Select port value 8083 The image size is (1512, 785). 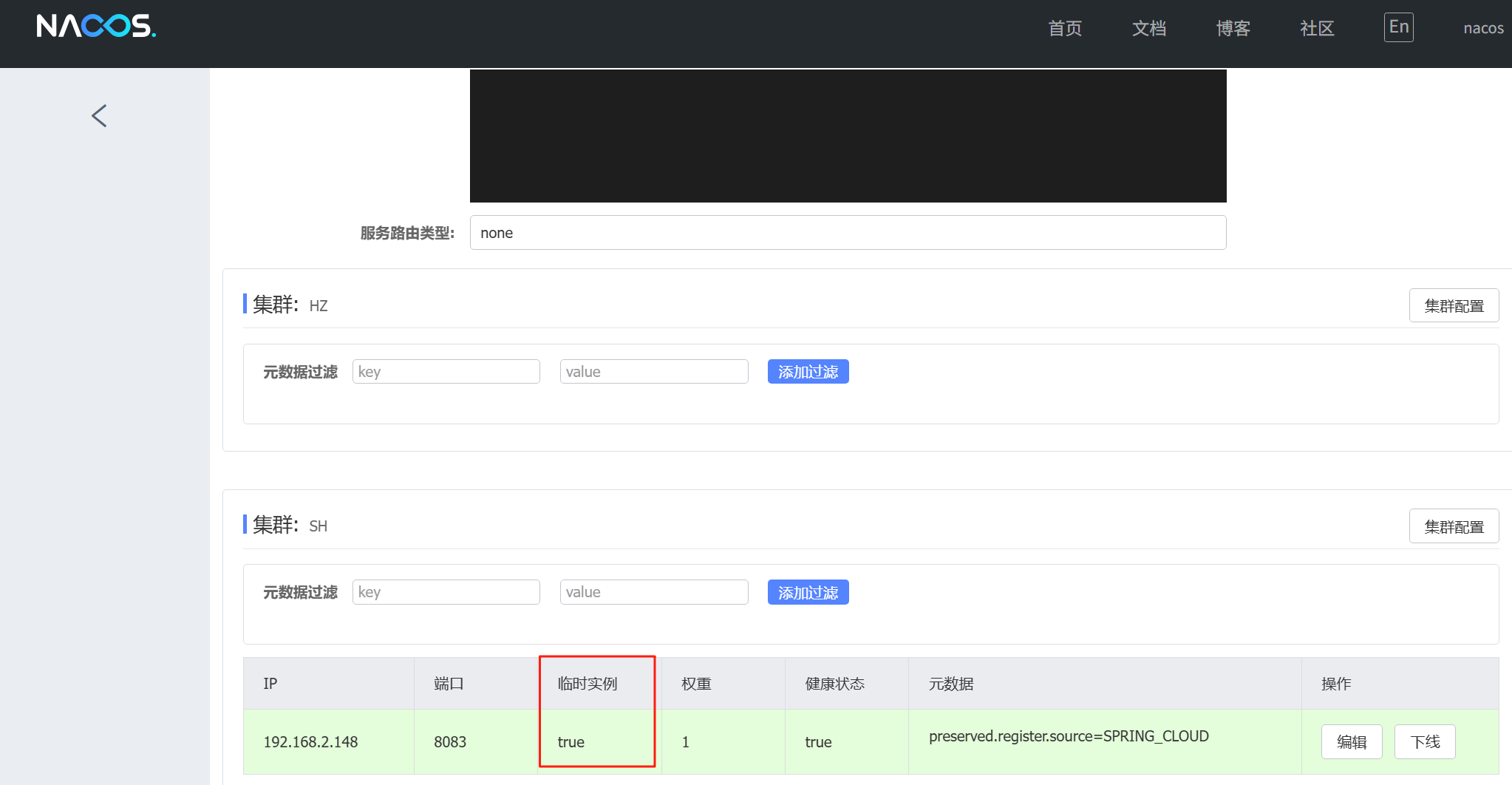click(450, 742)
